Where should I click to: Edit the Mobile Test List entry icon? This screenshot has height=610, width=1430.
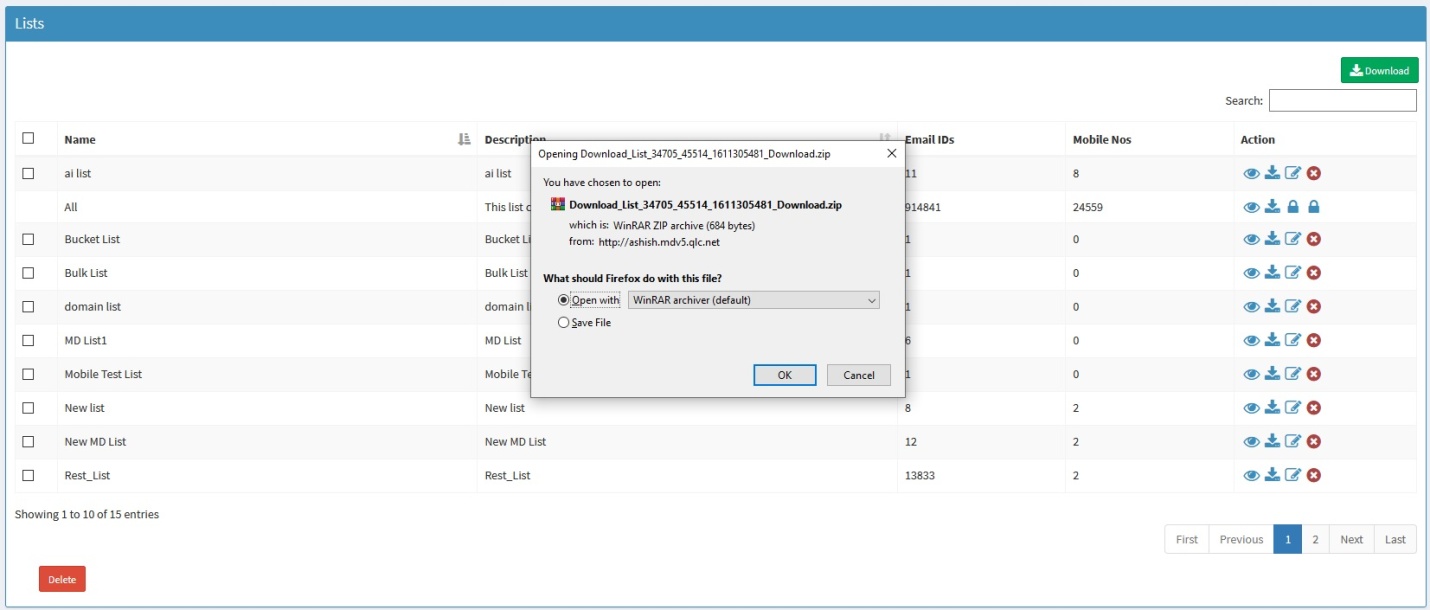point(1293,374)
